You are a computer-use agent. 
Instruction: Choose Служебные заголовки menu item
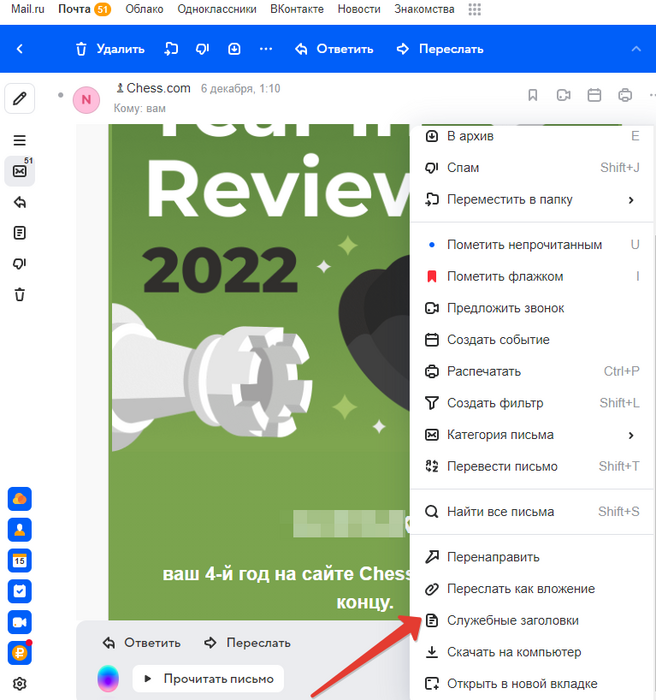pos(532,621)
